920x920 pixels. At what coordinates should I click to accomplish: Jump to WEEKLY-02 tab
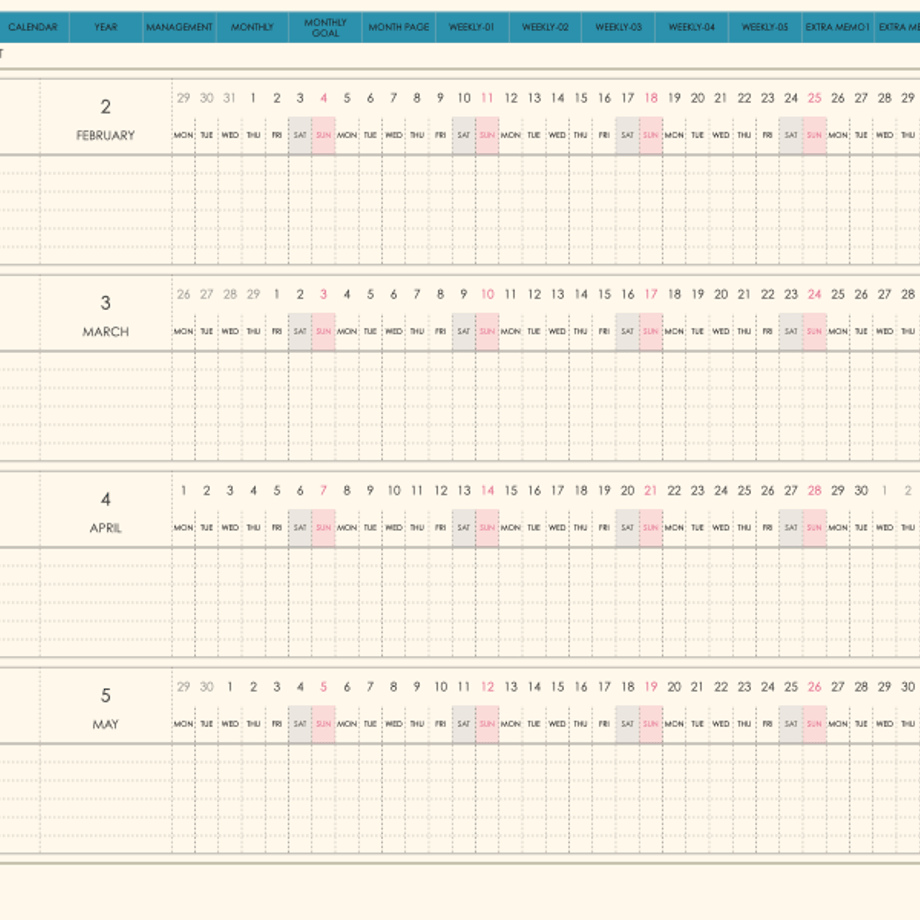(546, 27)
